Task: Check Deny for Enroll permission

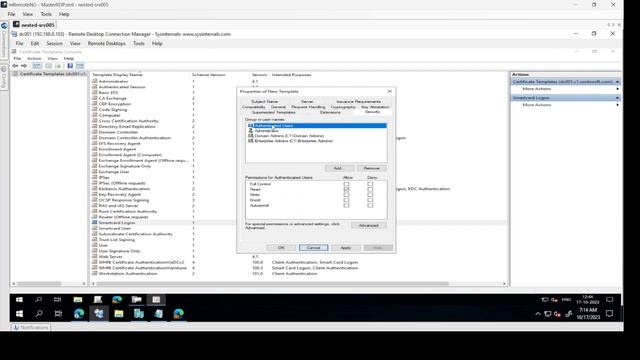Action: click(x=370, y=200)
